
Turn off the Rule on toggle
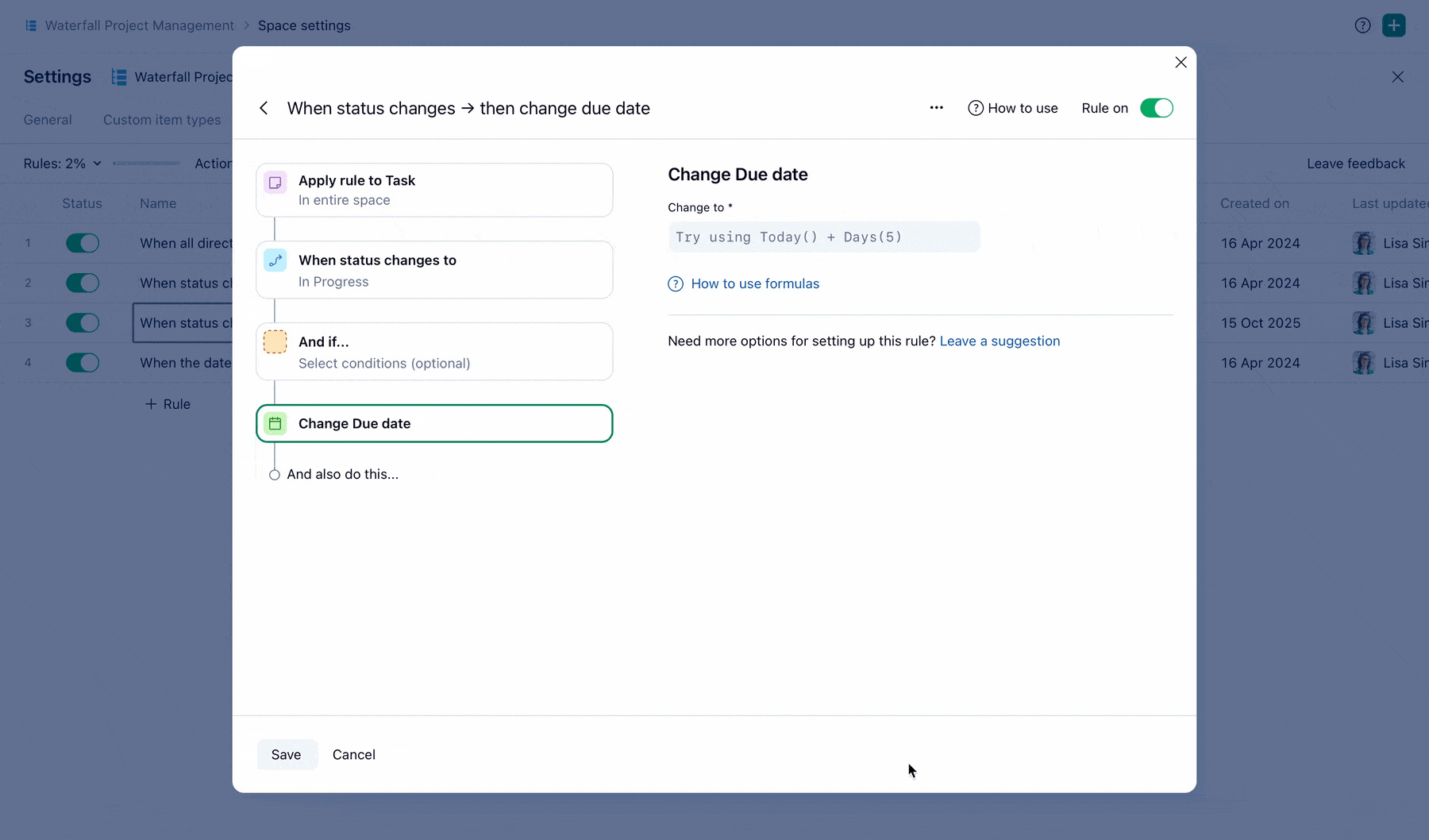(x=1157, y=107)
